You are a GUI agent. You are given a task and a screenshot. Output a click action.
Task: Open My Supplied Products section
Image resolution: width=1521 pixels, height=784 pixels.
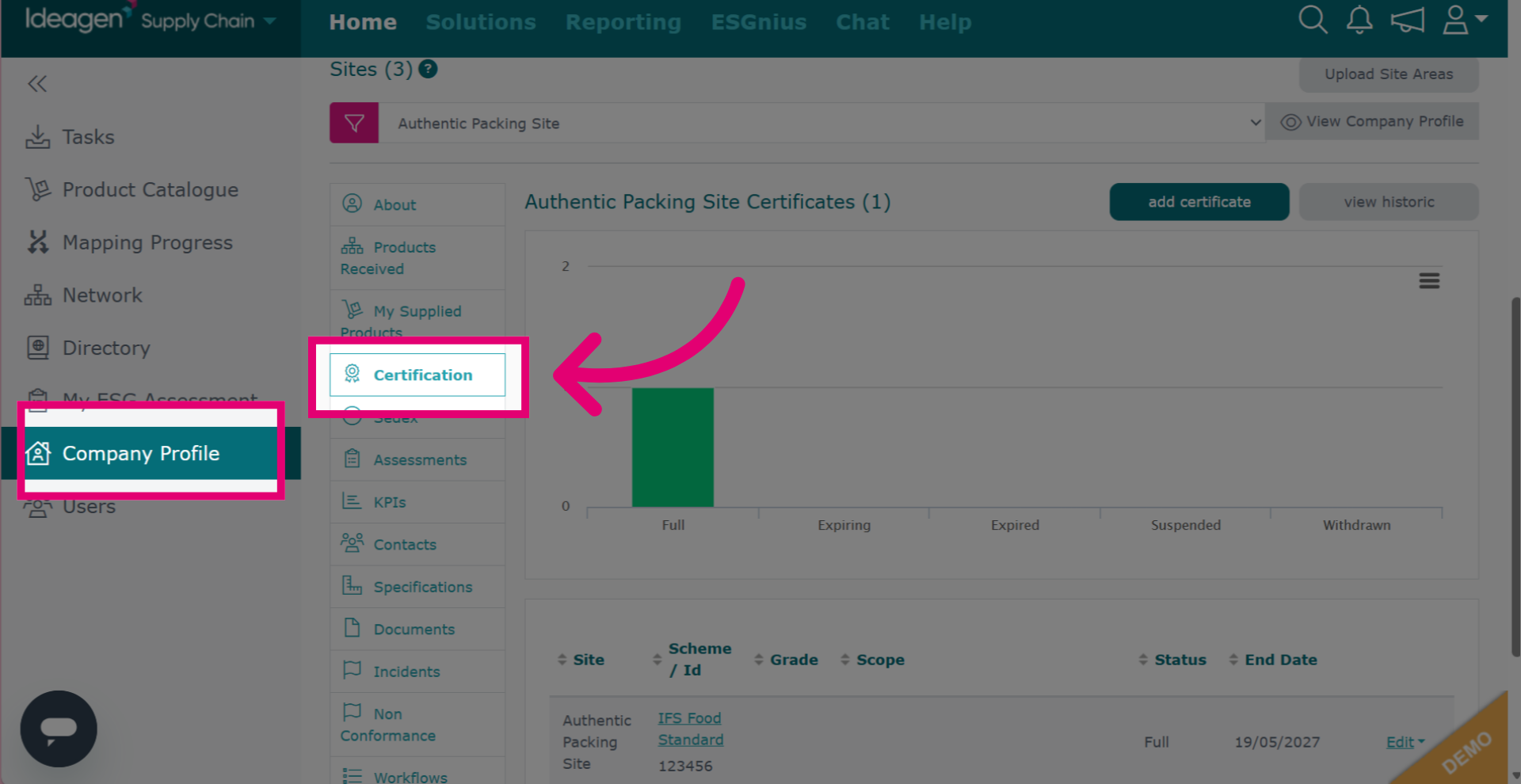tap(417, 321)
